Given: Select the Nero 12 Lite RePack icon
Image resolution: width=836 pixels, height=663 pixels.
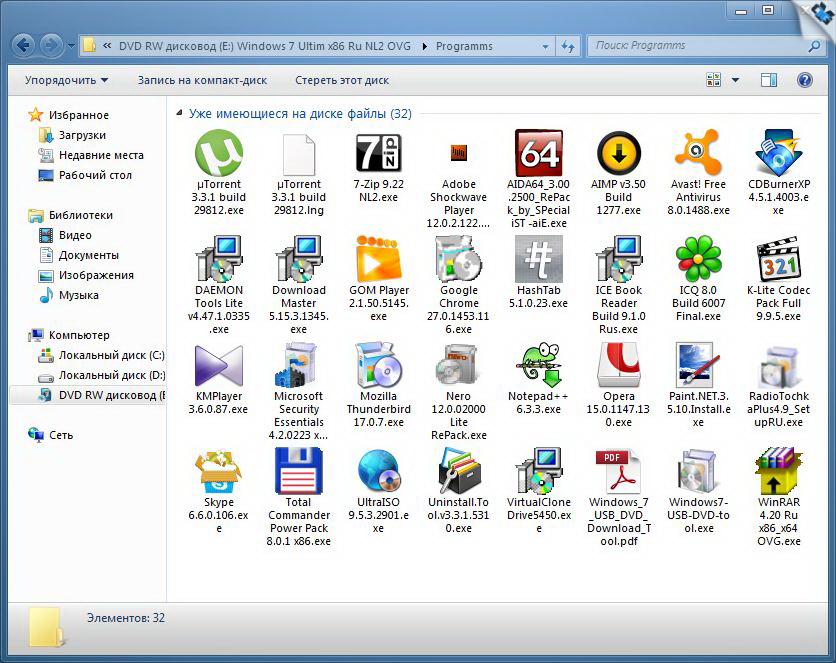Looking at the screenshot, I should click(459, 366).
